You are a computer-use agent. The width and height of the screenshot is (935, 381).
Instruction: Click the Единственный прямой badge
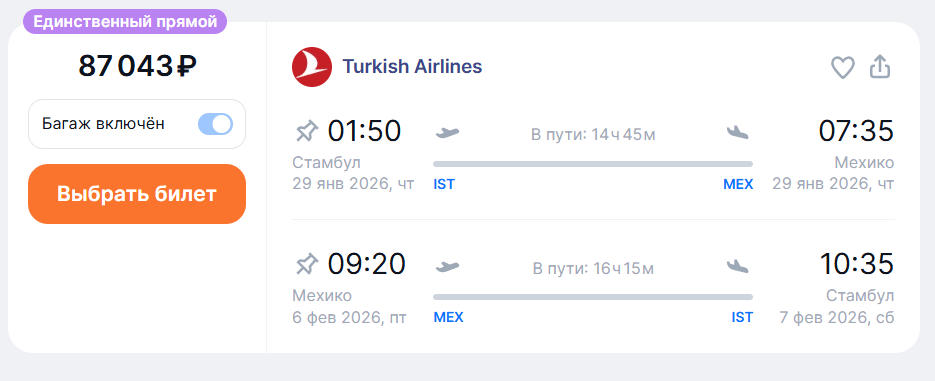click(x=125, y=21)
